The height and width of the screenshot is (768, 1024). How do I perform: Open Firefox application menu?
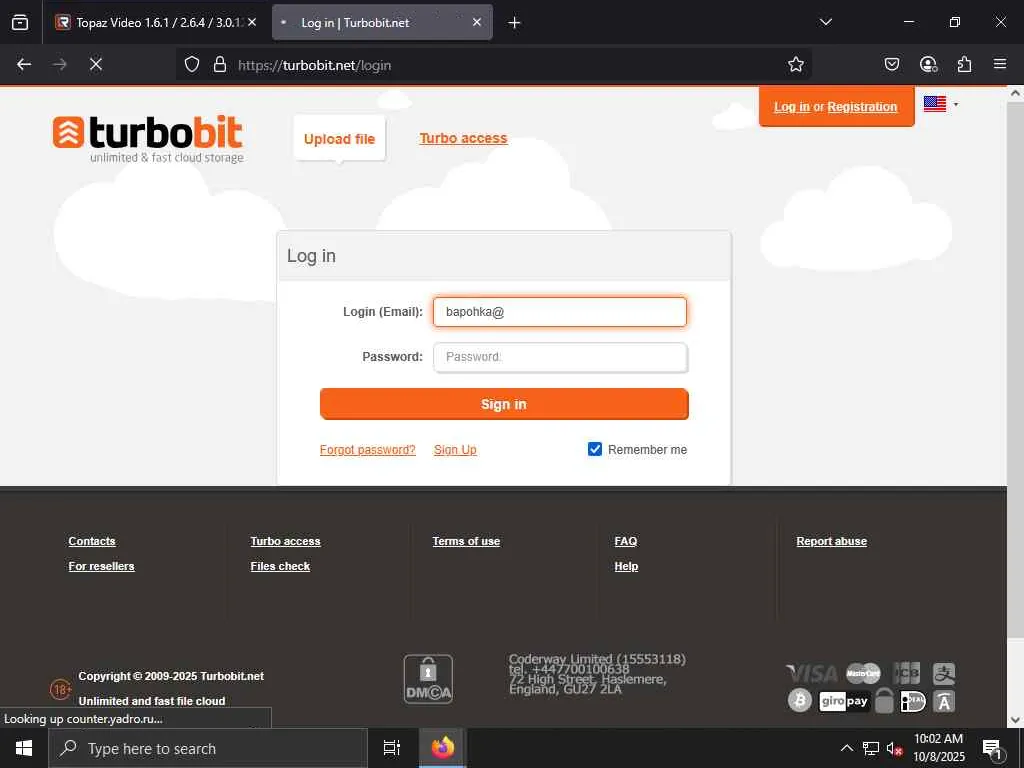click(x=1000, y=64)
